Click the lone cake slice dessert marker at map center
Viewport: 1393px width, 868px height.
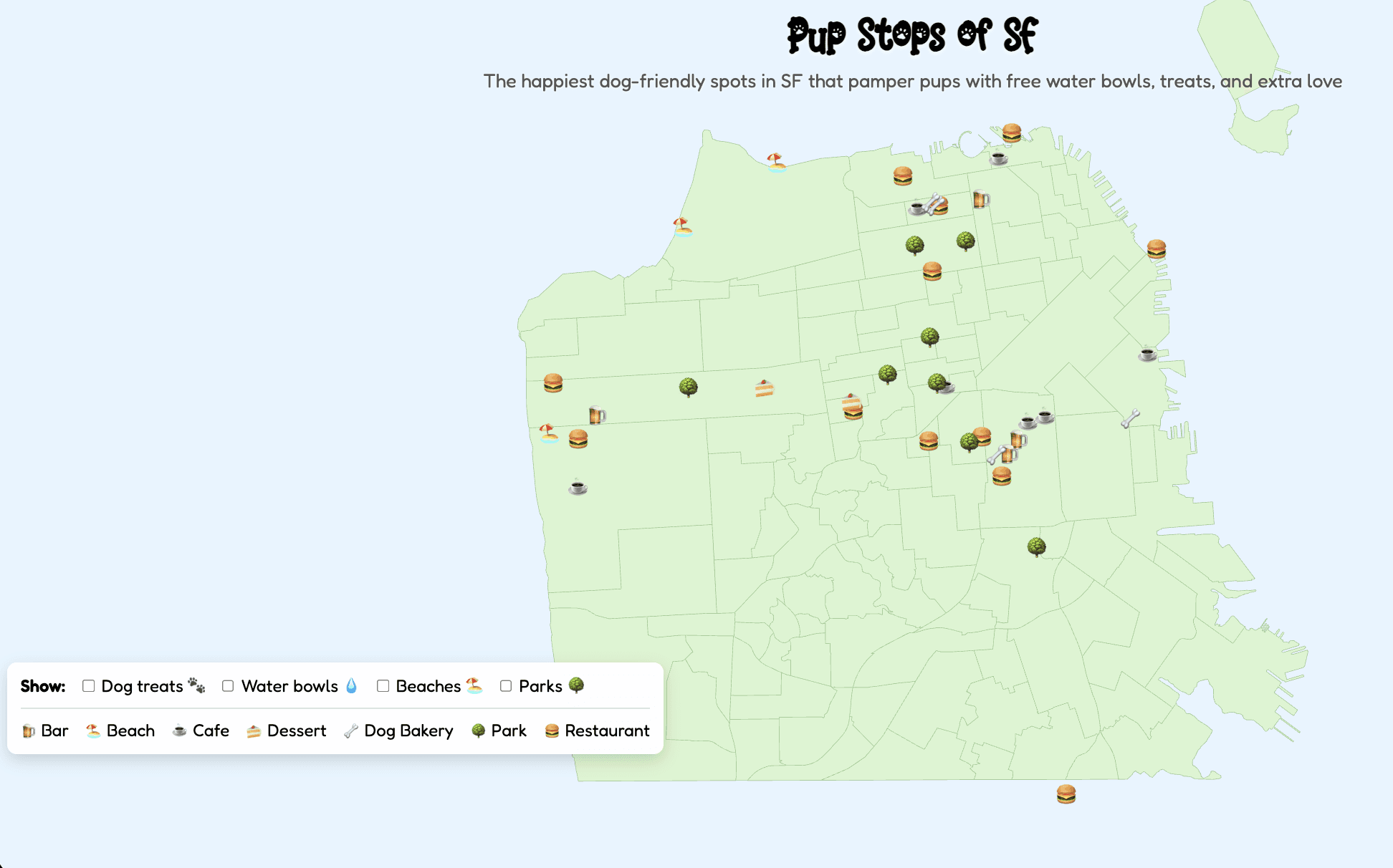click(x=764, y=388)
